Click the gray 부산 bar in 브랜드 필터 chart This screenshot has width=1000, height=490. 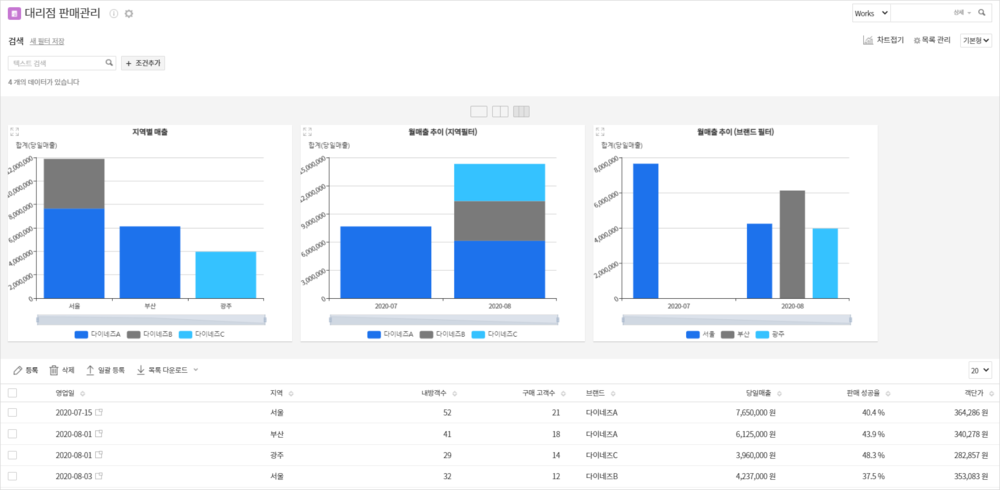792,244
